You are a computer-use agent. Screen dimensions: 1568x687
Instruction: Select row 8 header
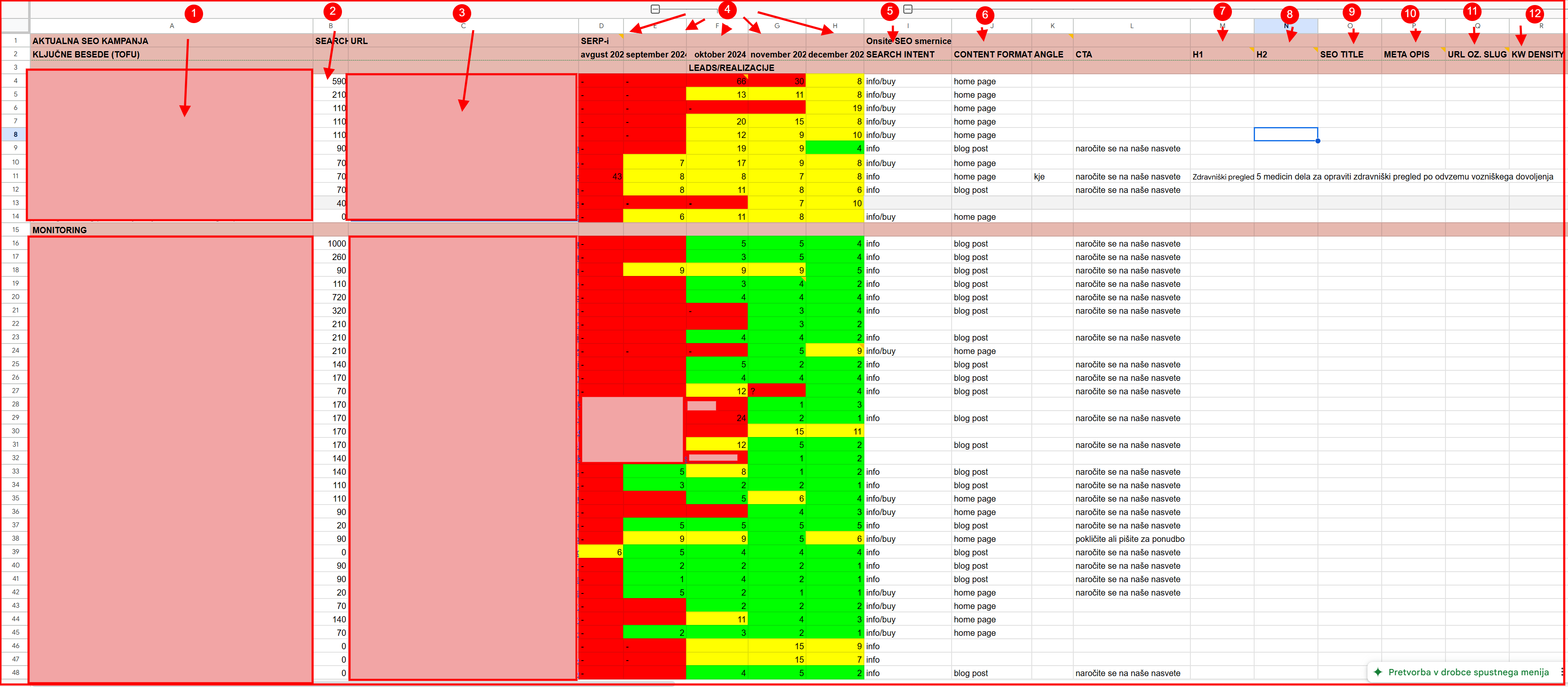coord(15,135)
